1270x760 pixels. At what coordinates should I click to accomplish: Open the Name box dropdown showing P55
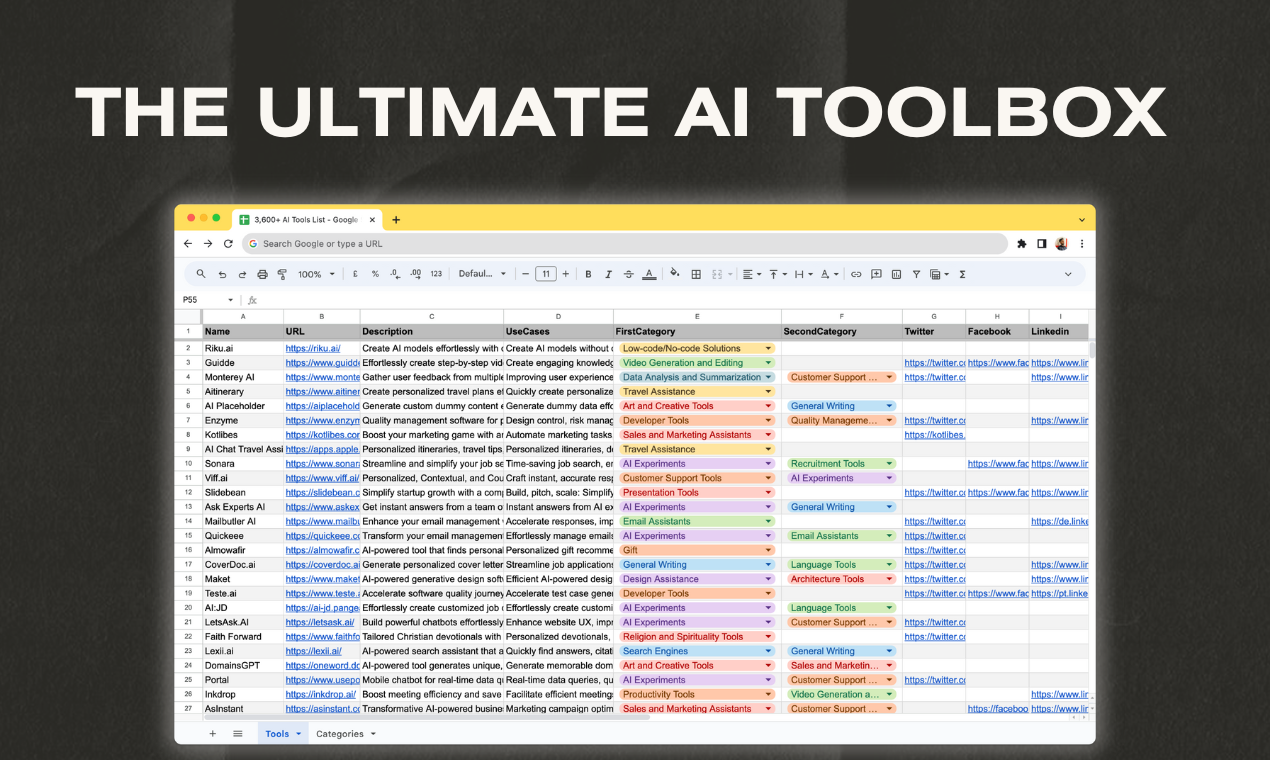click(230, 300)
